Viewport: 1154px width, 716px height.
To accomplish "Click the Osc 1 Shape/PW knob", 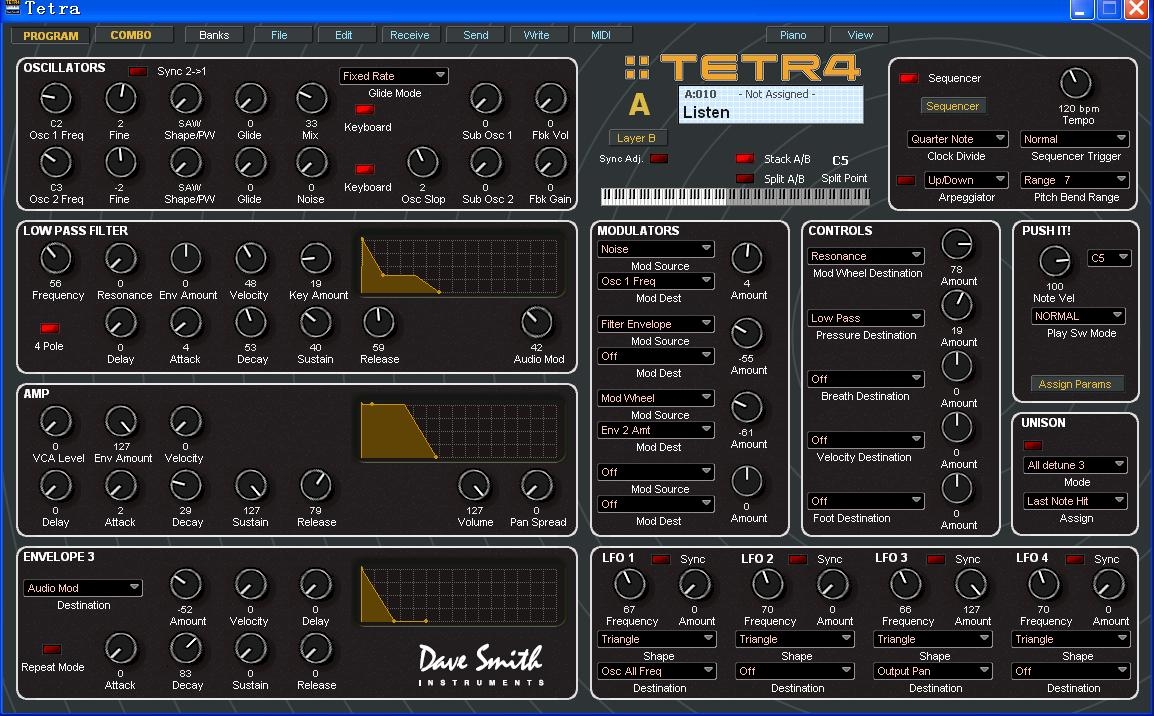I will point(185,98).
